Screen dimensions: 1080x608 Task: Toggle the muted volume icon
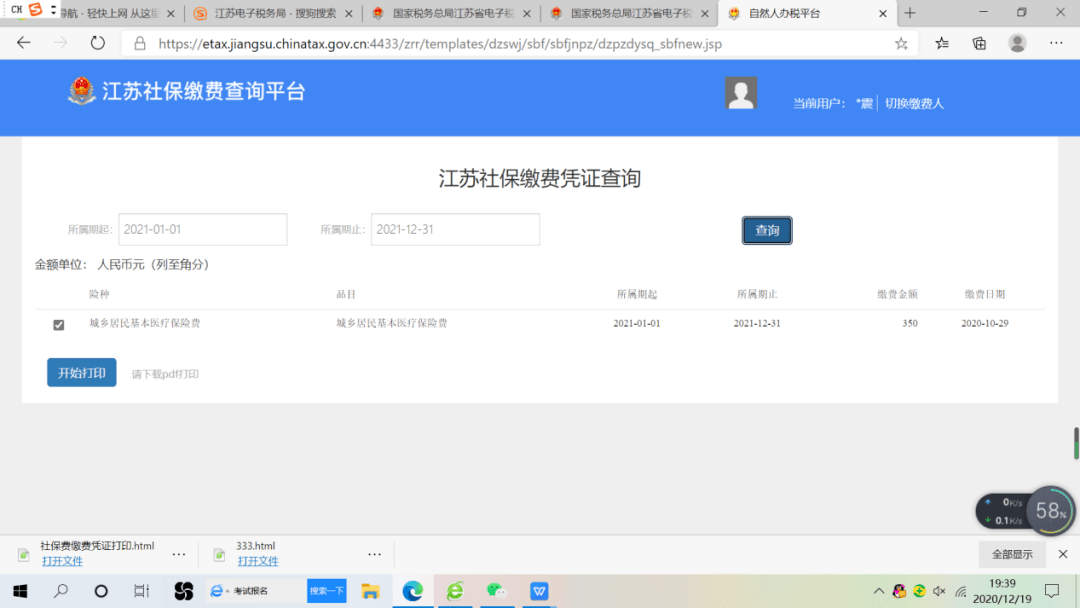(939, 591)
